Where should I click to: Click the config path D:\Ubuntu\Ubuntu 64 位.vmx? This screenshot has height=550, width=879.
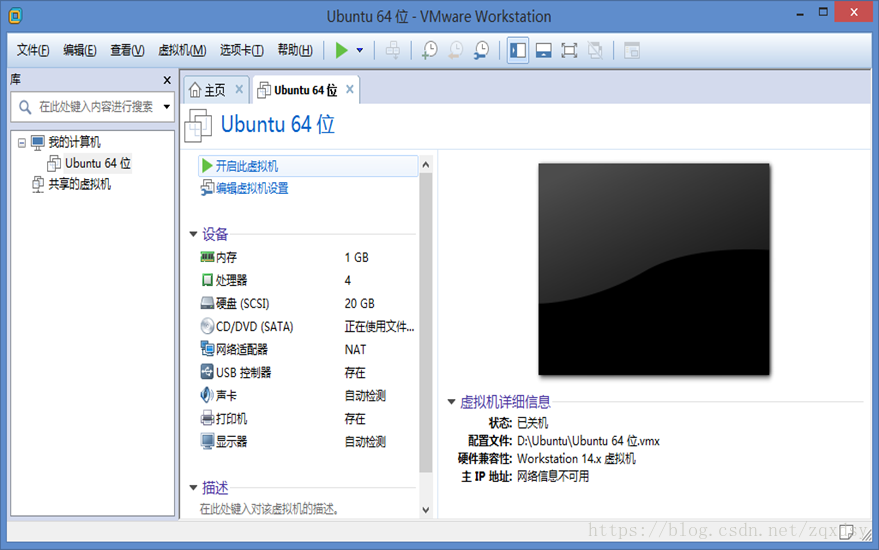(588, 441)
